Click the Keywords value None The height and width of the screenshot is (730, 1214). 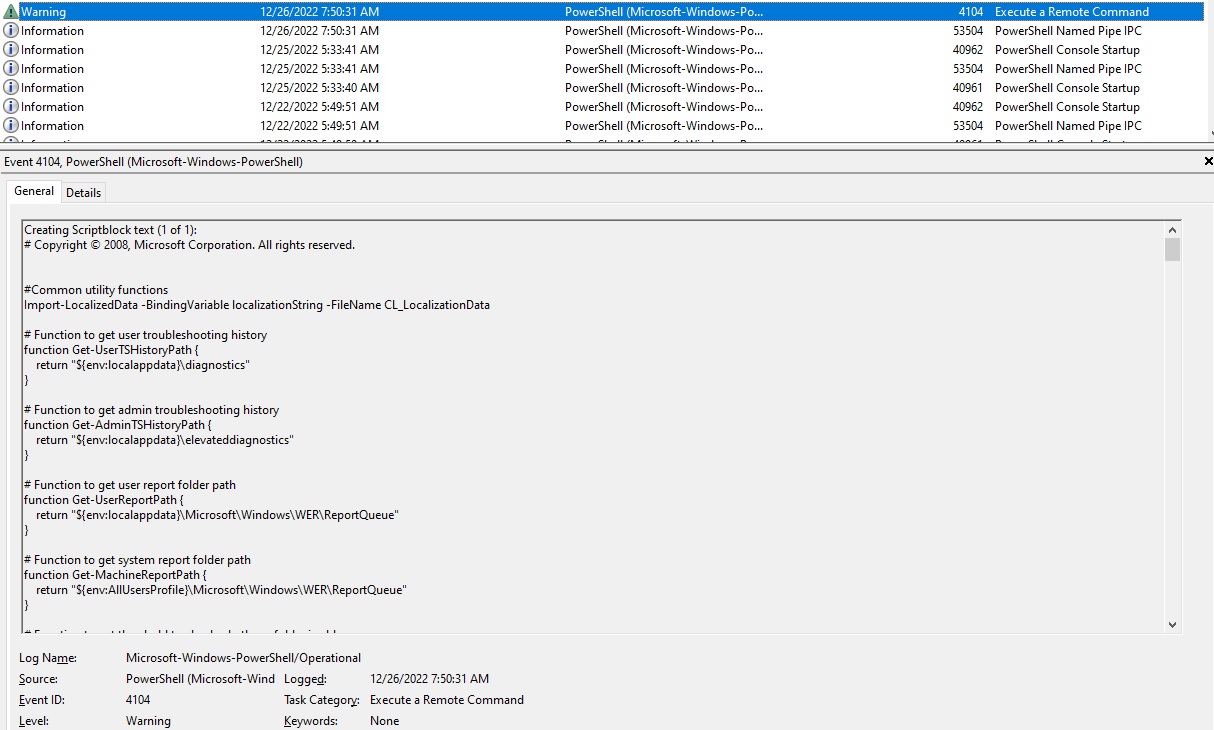[x=384, y=721]
